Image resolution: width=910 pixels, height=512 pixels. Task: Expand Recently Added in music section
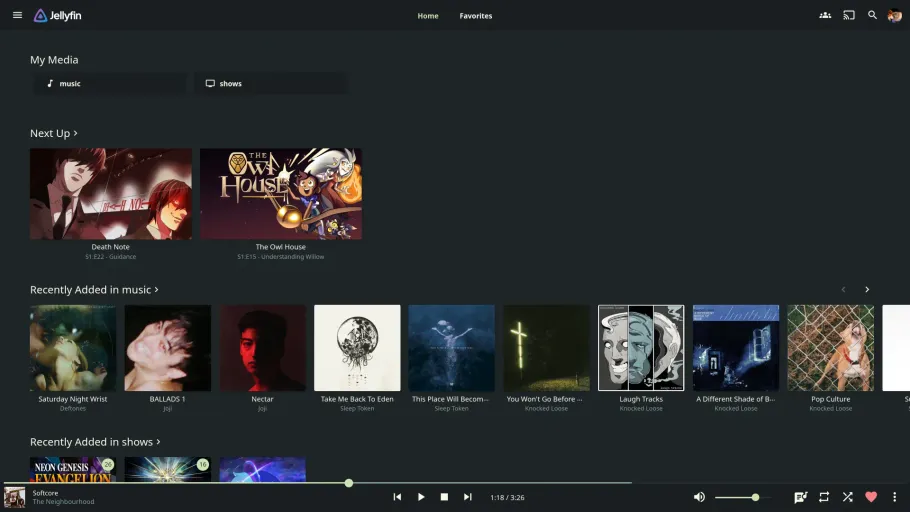click(x=94, y=290)
